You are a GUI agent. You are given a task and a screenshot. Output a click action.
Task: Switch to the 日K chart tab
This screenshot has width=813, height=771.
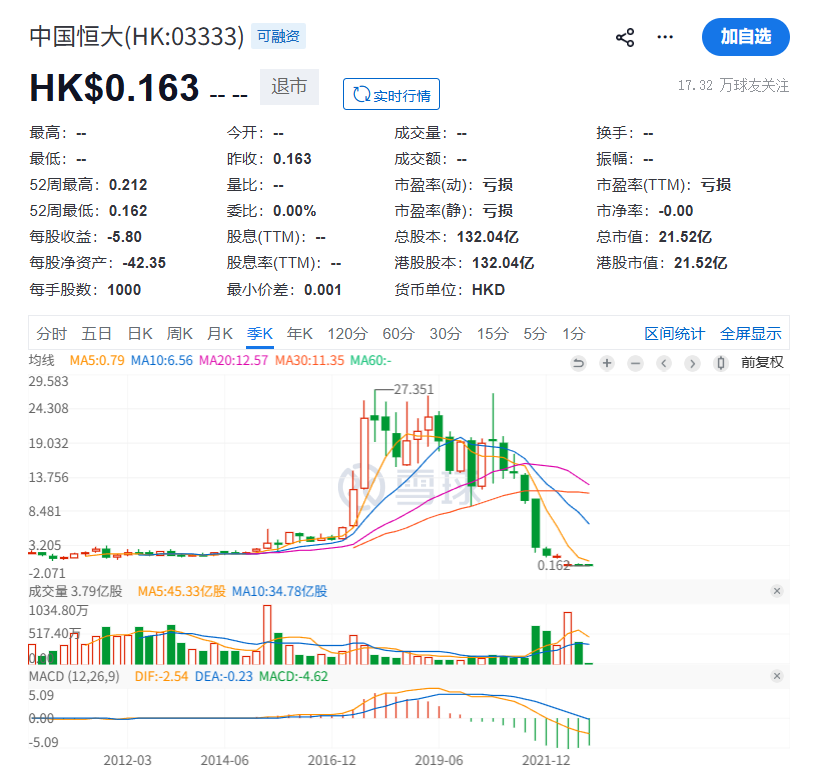140,333
